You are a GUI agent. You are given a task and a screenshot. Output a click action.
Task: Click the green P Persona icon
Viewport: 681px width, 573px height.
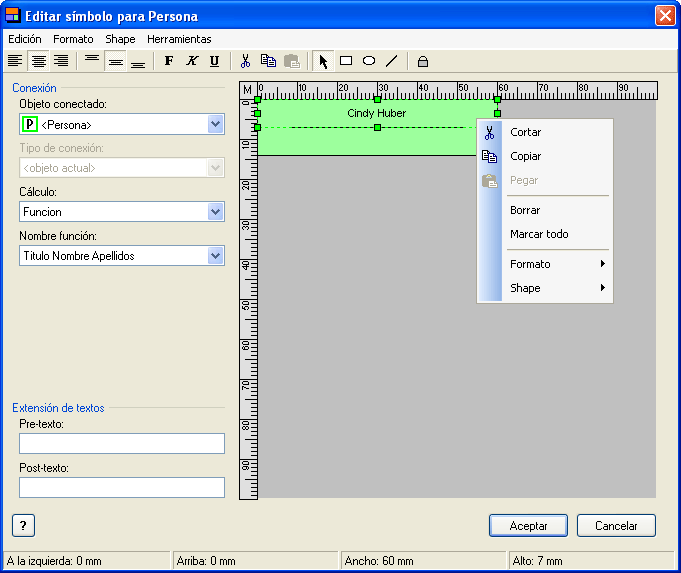coord(30,124)
